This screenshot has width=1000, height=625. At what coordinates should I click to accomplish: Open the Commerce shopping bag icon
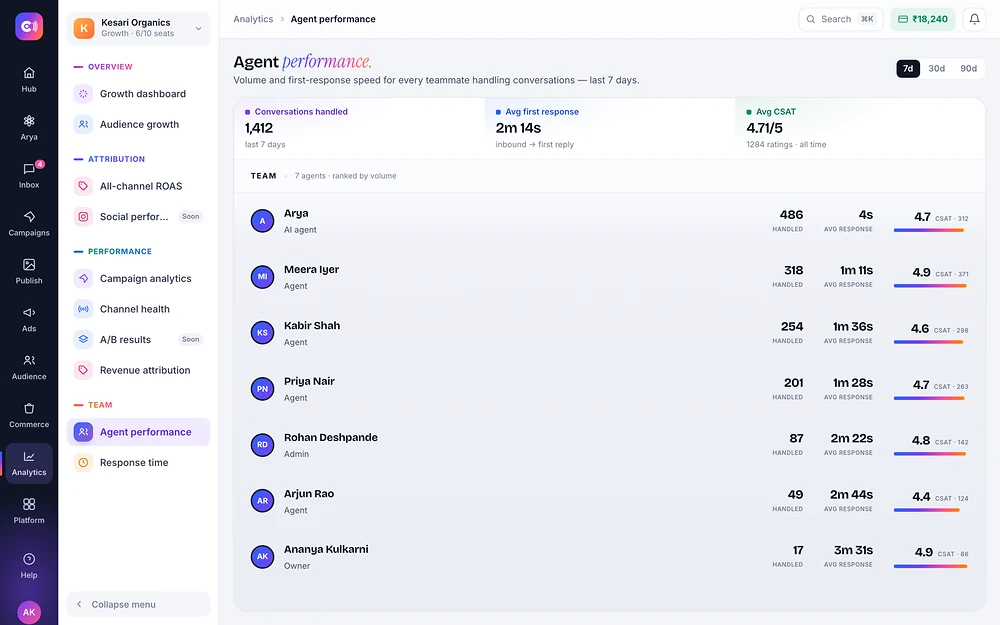29,415
